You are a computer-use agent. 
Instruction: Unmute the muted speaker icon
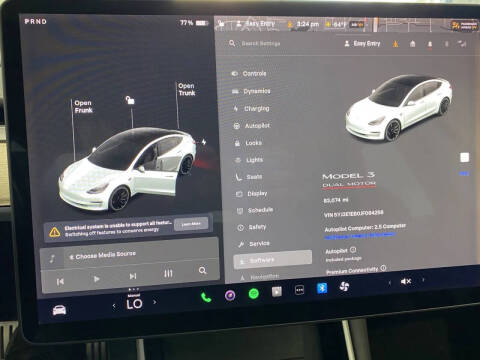pos(406,282)
